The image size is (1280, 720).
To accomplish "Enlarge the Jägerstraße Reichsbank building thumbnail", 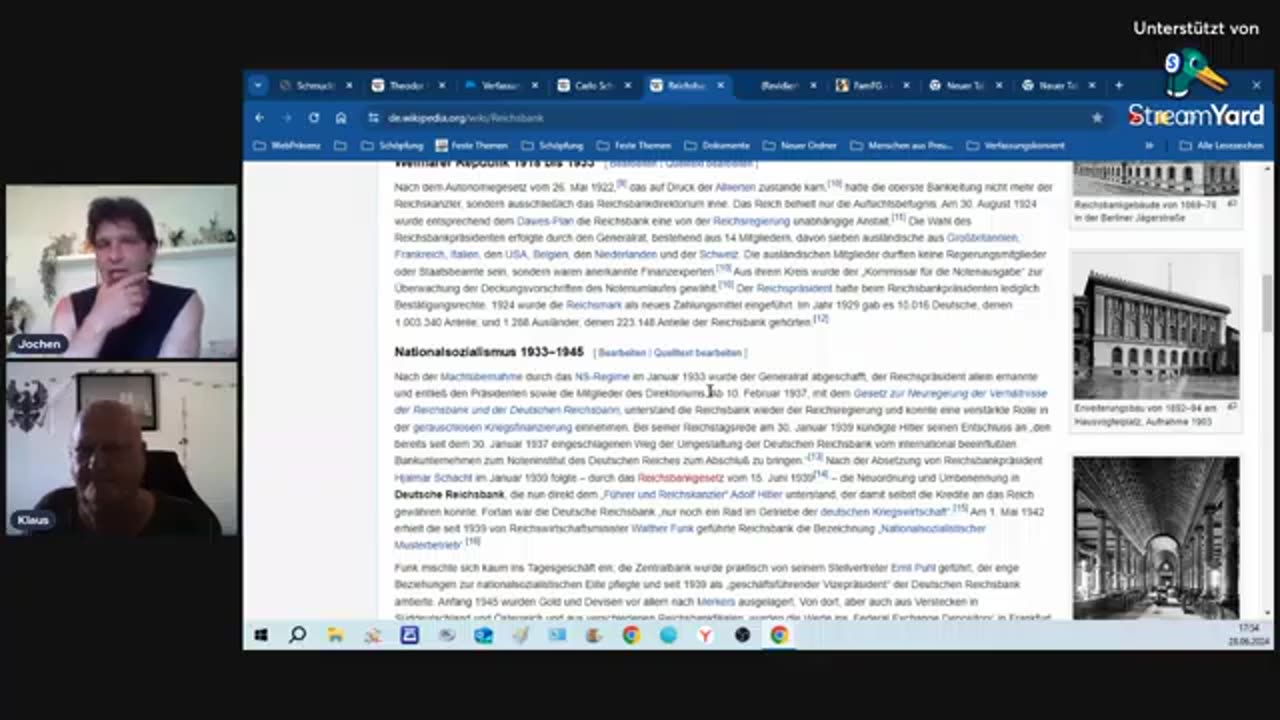I will point(1156,178).
